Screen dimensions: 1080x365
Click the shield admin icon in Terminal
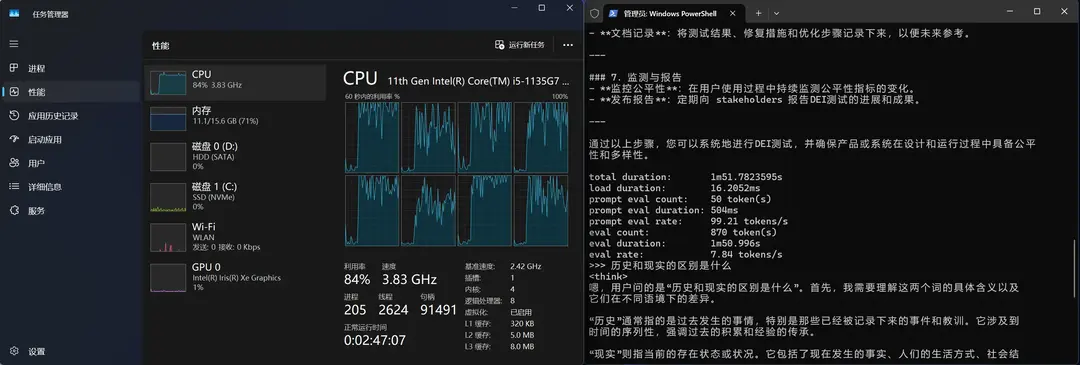tap(594, 13)
